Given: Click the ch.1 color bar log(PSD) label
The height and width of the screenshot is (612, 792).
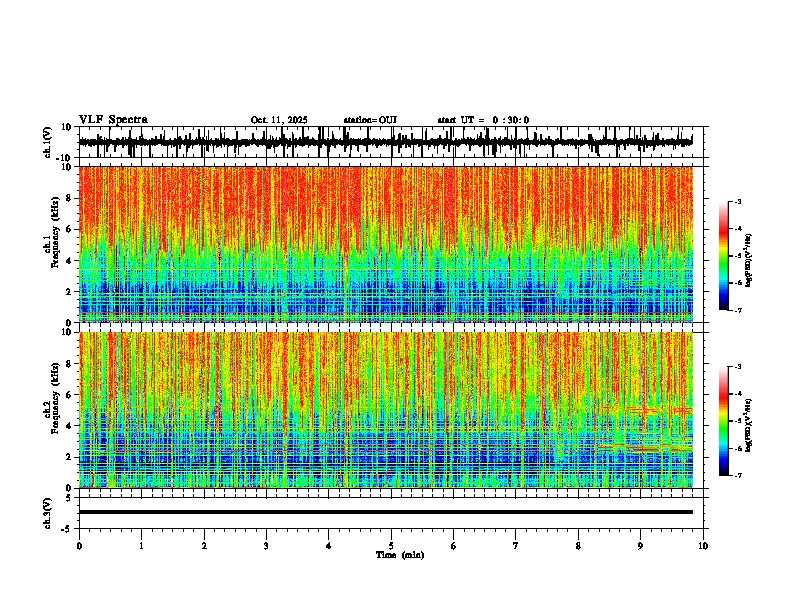Looking at the screenshot, I should [748, 261].
